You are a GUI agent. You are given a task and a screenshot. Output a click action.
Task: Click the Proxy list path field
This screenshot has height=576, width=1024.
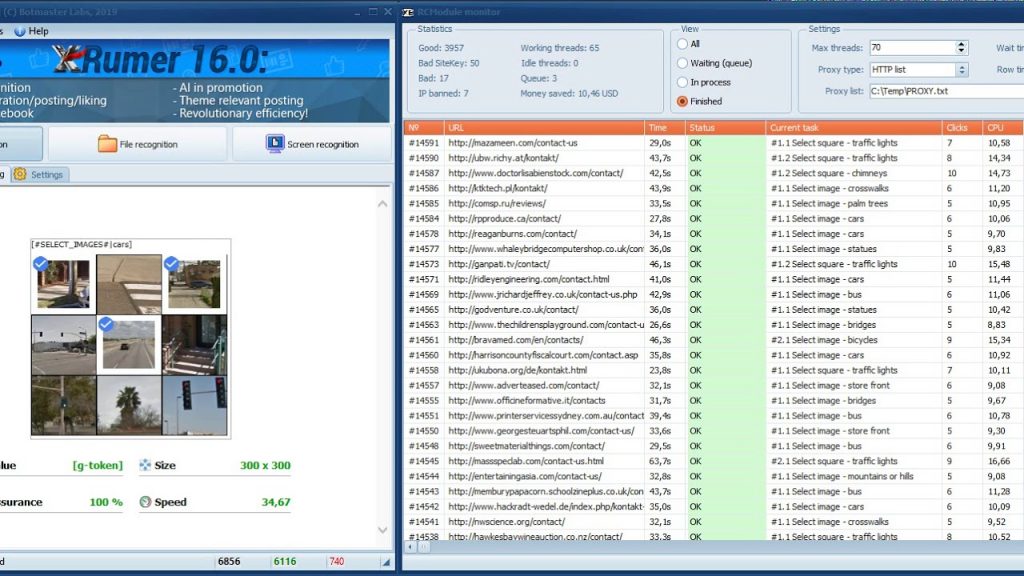pyautogui.click(x=946, y=91)
